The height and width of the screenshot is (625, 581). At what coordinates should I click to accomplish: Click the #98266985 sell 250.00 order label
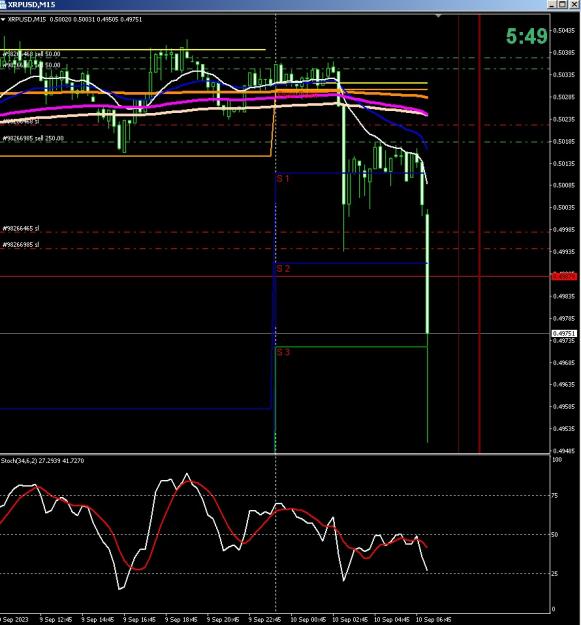pyautogui.click(x=33, y=138)
